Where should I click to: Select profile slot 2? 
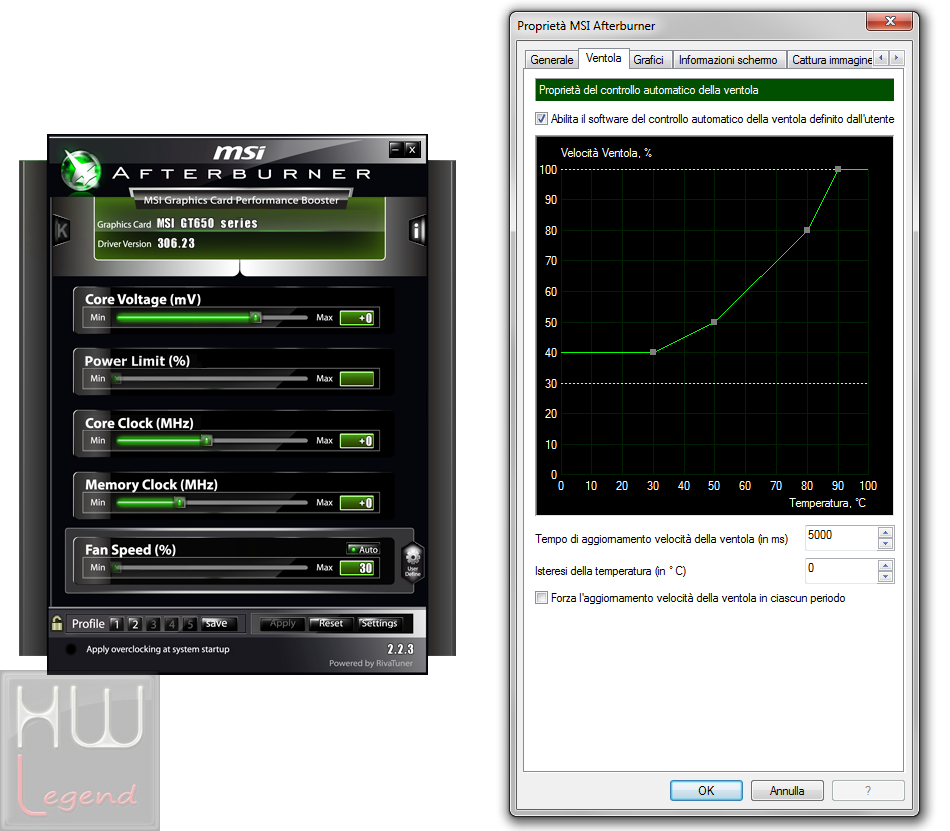135,624
